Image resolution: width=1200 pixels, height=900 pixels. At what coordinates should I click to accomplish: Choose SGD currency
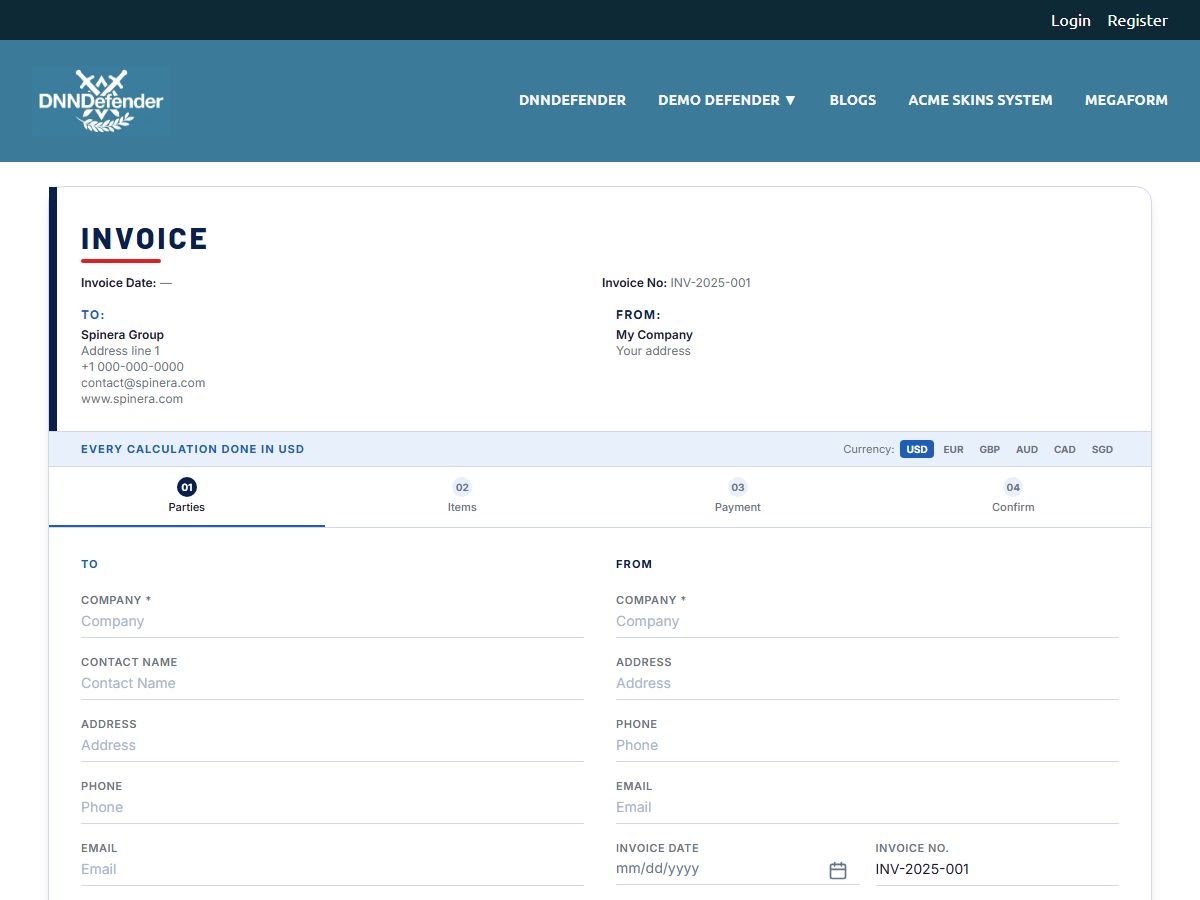1102,450
